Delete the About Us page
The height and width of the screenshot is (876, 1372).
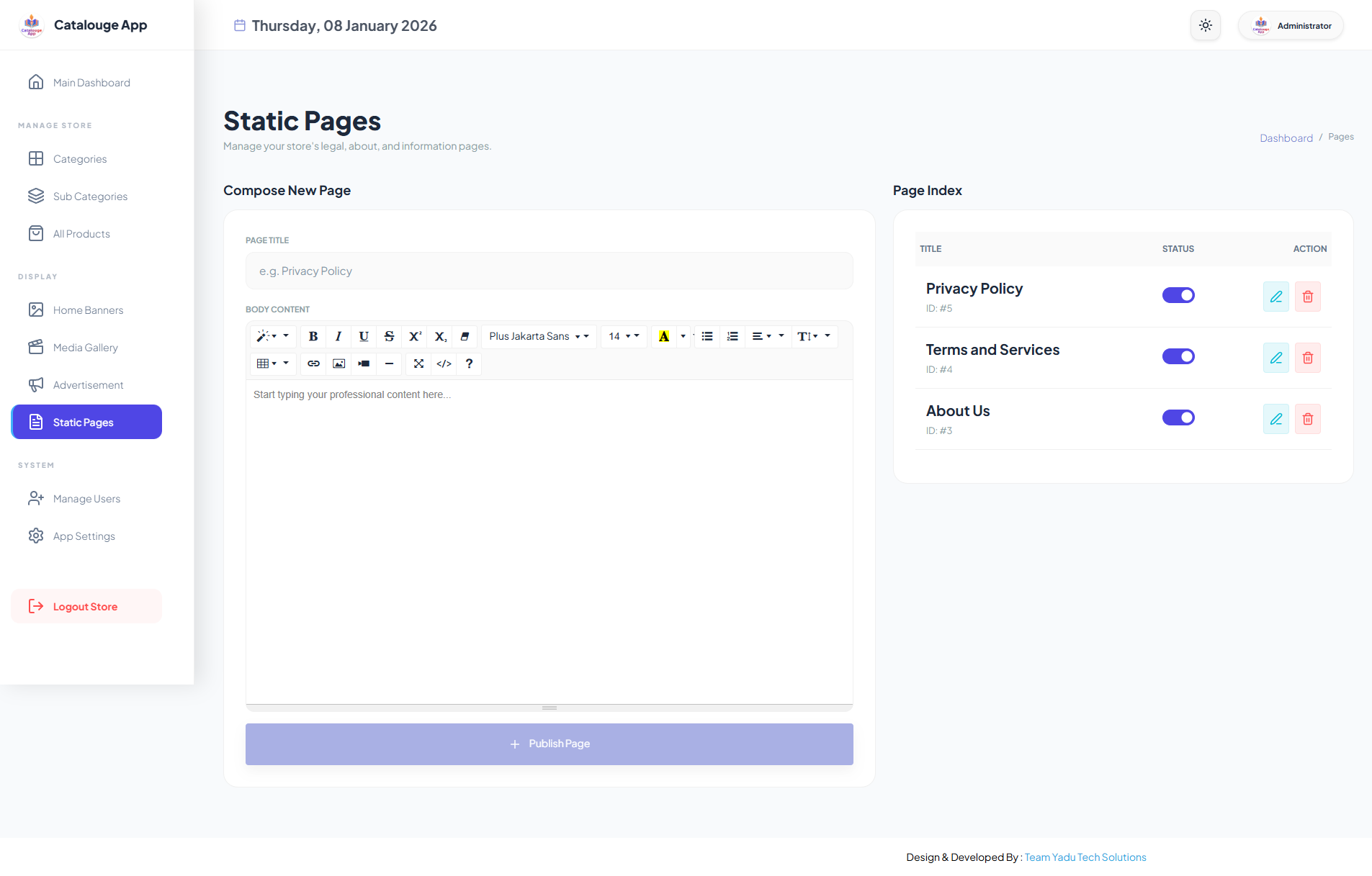(1308, 419)
